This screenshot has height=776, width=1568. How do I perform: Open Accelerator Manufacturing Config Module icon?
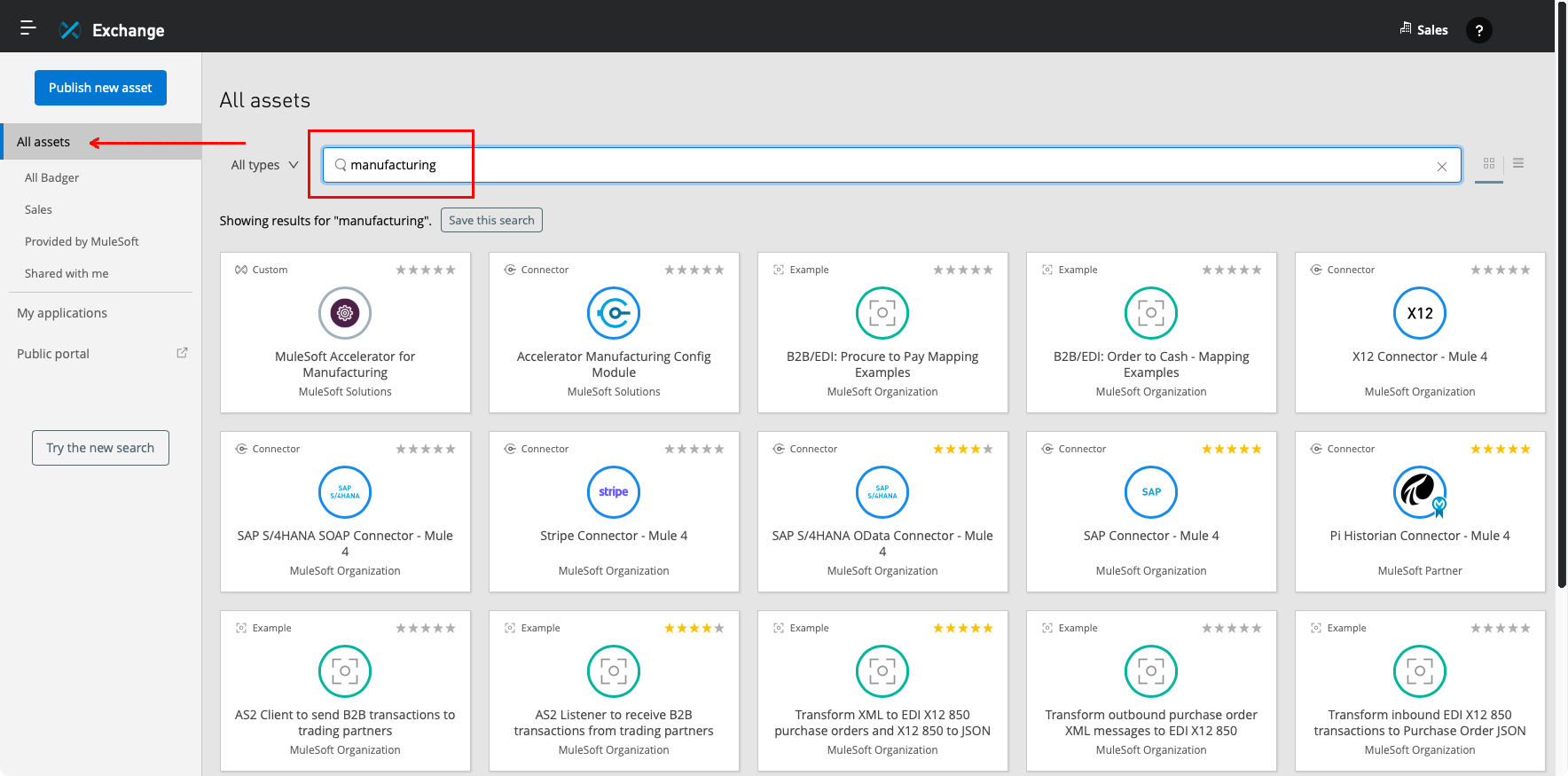click(614, 313)
